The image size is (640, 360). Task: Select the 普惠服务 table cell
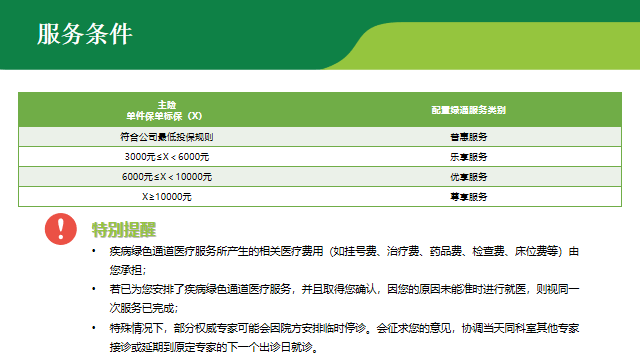469,137
